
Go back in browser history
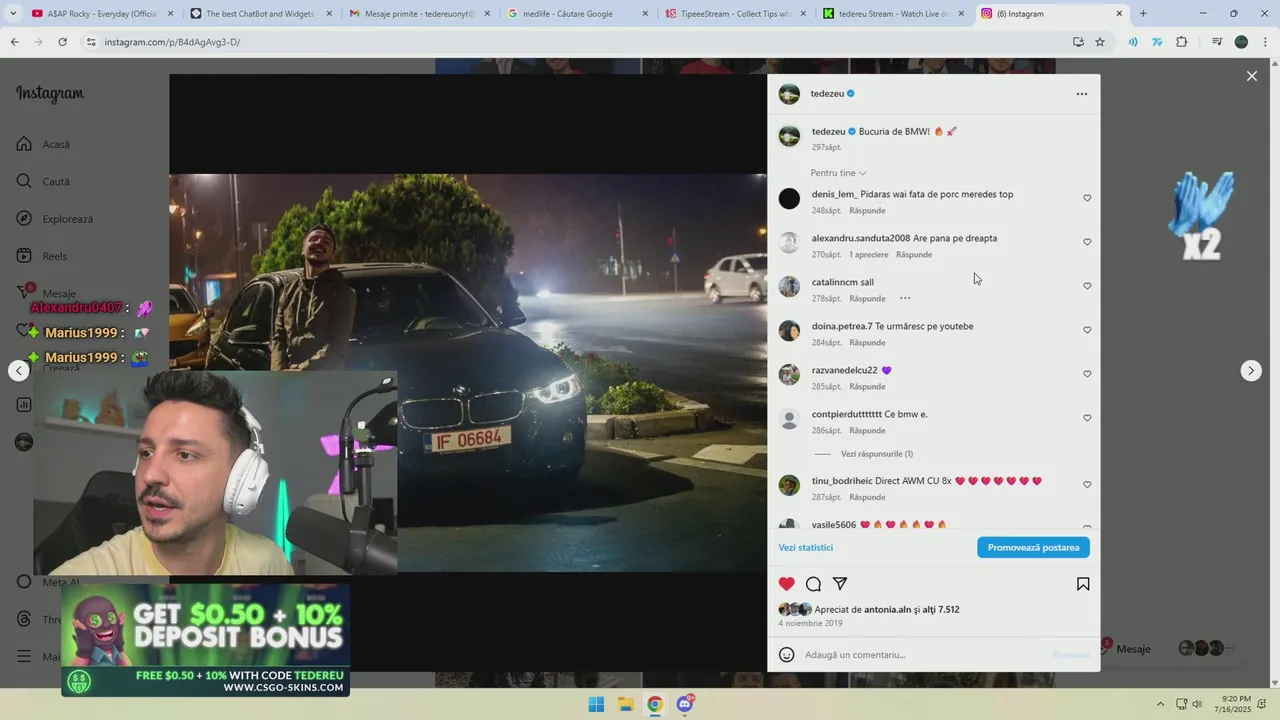(x=14, y=42)
